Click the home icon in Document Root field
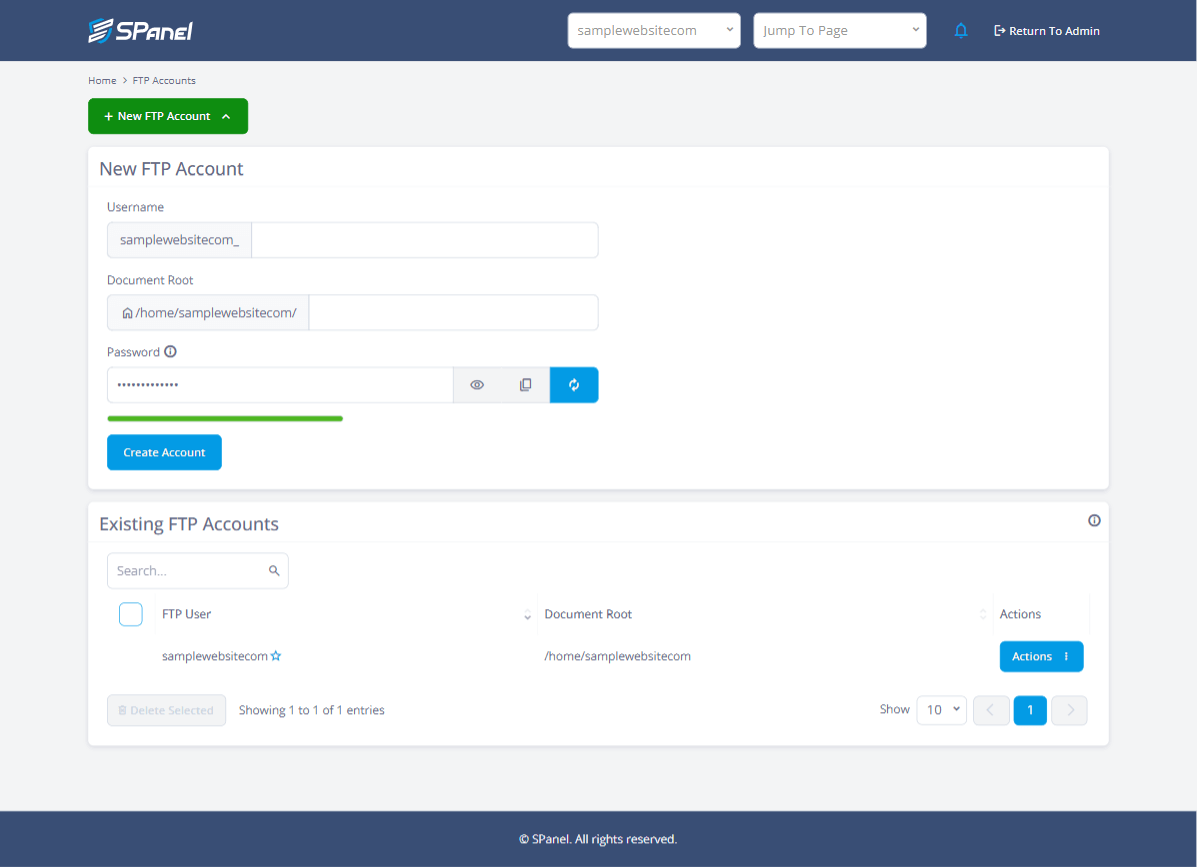The width and height of the screenshot is (1197, 867). [x=126, y=312]
